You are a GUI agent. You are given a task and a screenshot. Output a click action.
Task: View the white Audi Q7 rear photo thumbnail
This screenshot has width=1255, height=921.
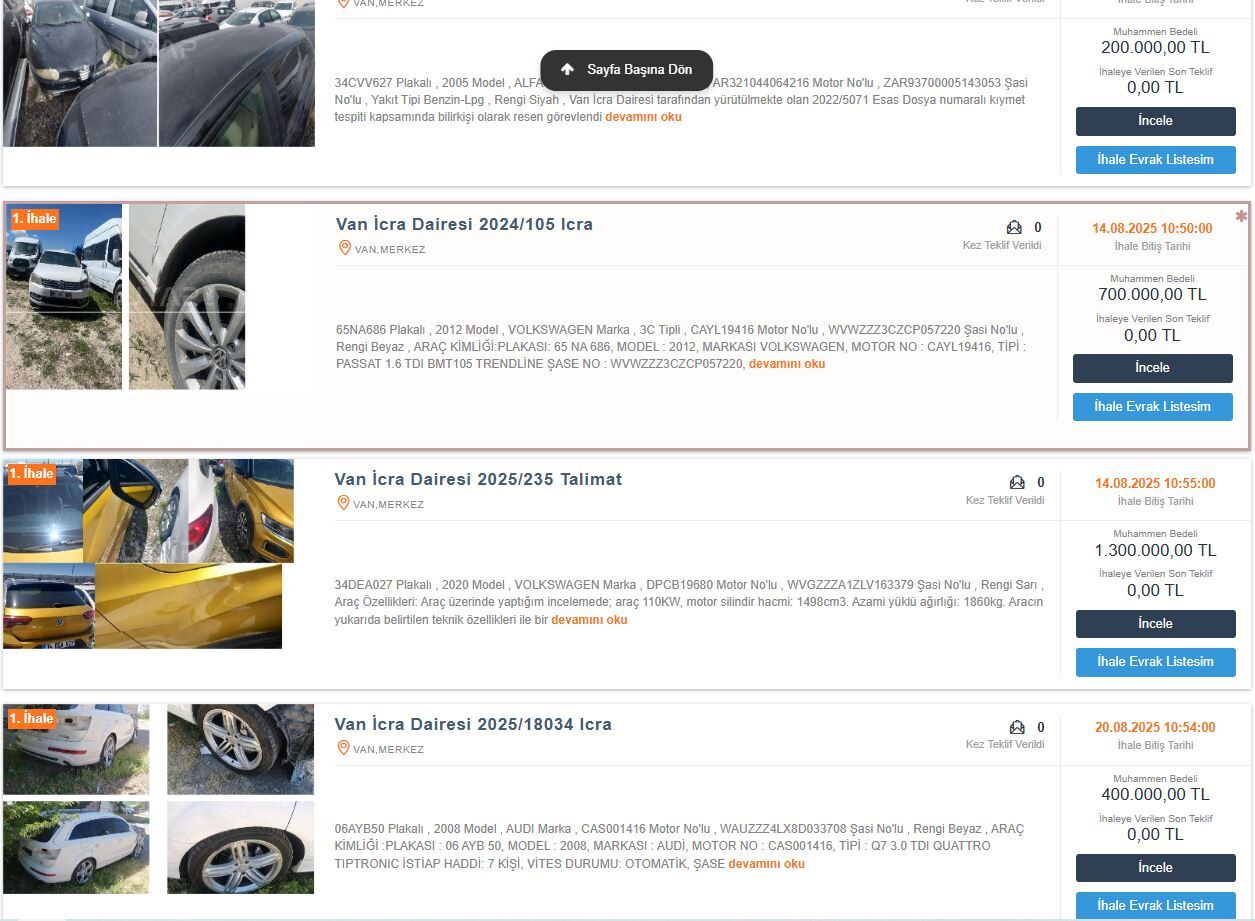pos(76,749)
